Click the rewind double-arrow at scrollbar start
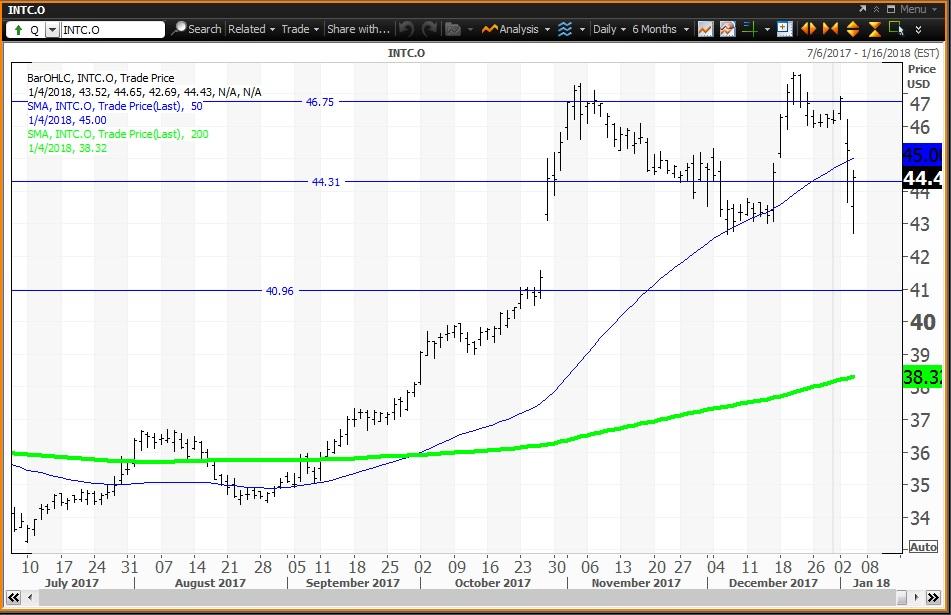The image size is (951, 615). pos(13,597)
